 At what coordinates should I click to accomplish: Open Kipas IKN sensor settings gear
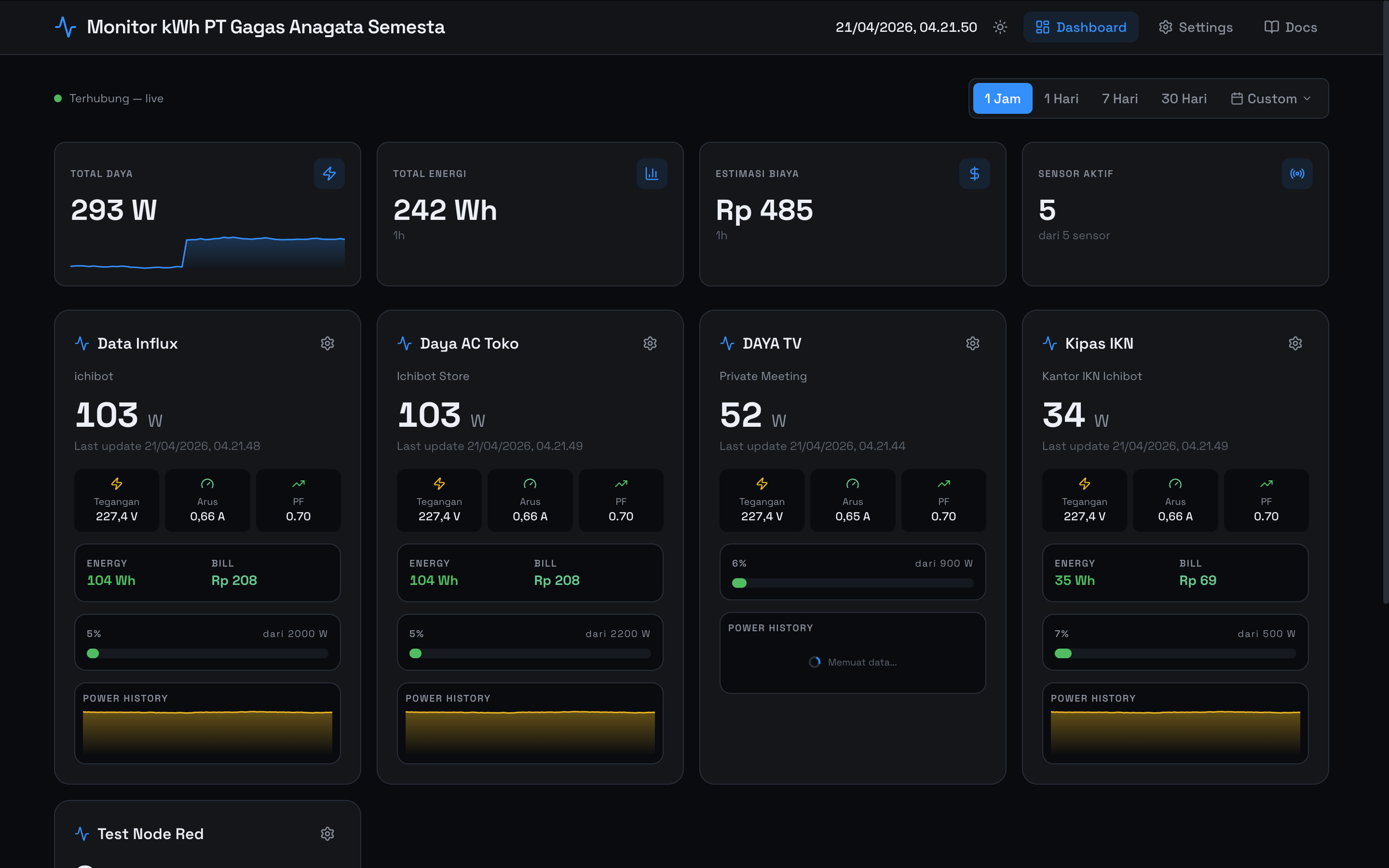1295,343
